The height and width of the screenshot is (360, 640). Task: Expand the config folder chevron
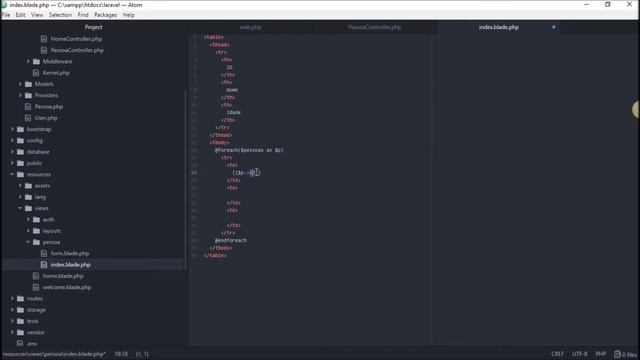click(x=12, y=140)
